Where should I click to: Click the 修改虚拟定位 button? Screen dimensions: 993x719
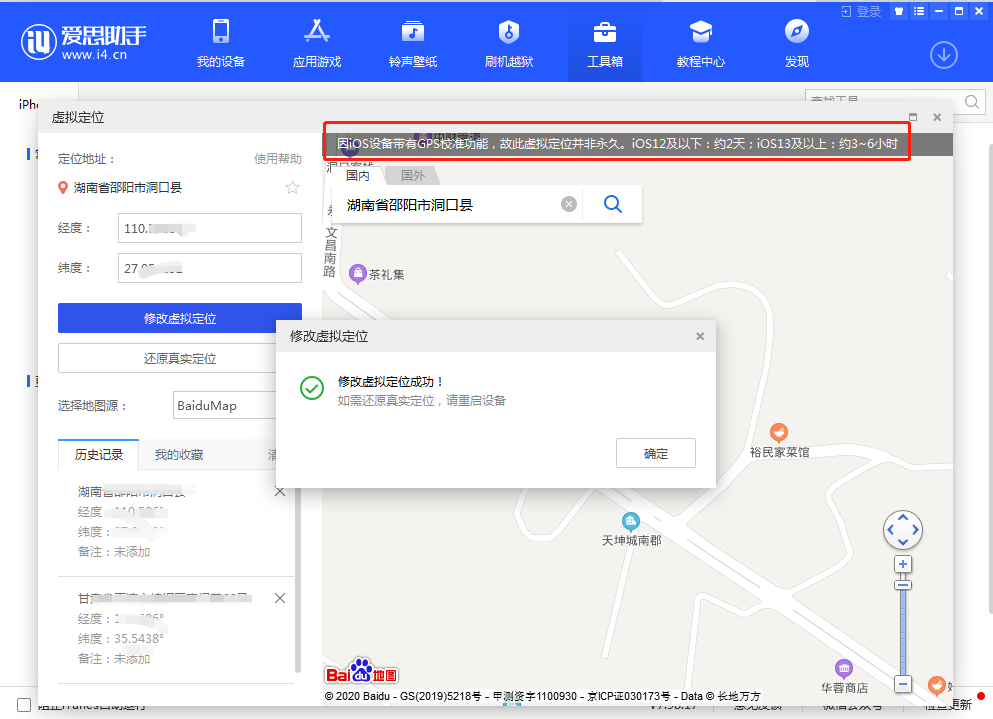point(179,317)
